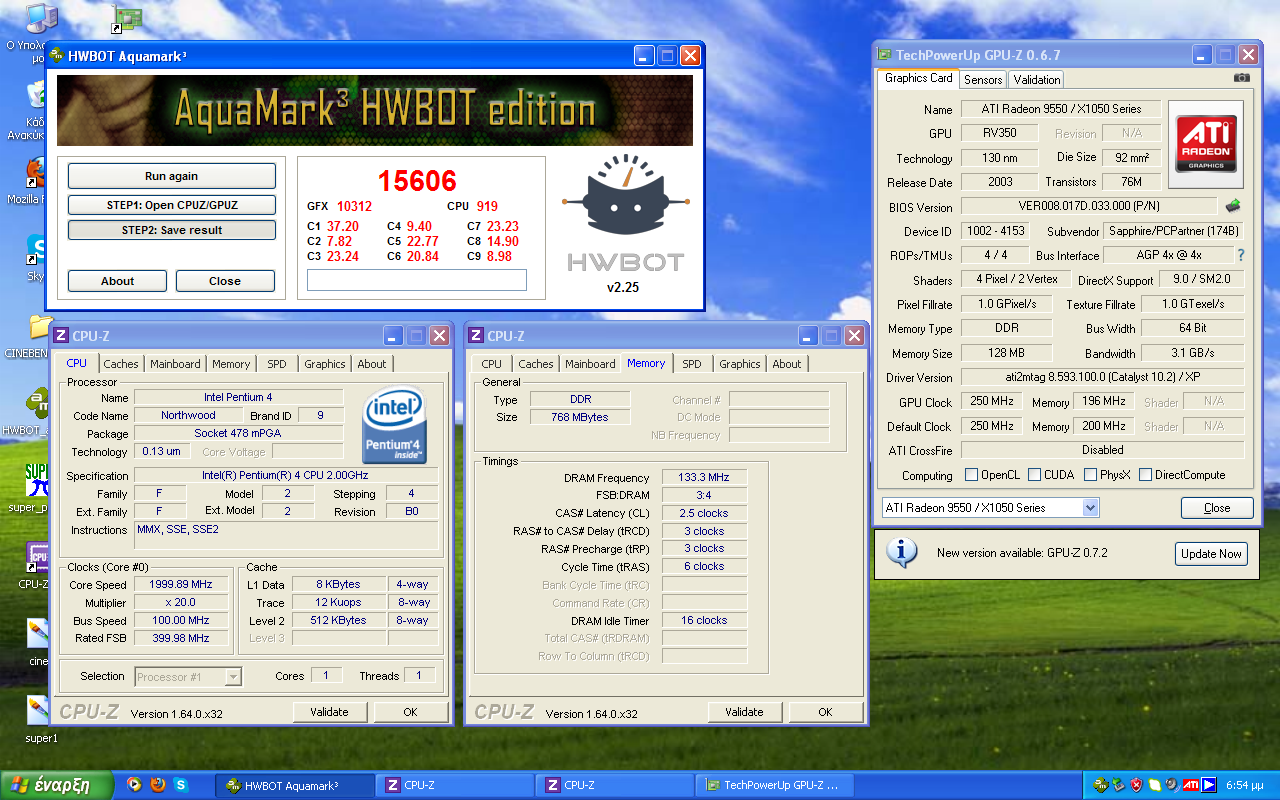This screenshot has width=1280, height=800.
Task: Open the About tab in left CPU-Z window
Action: click(x=371, y=364)
